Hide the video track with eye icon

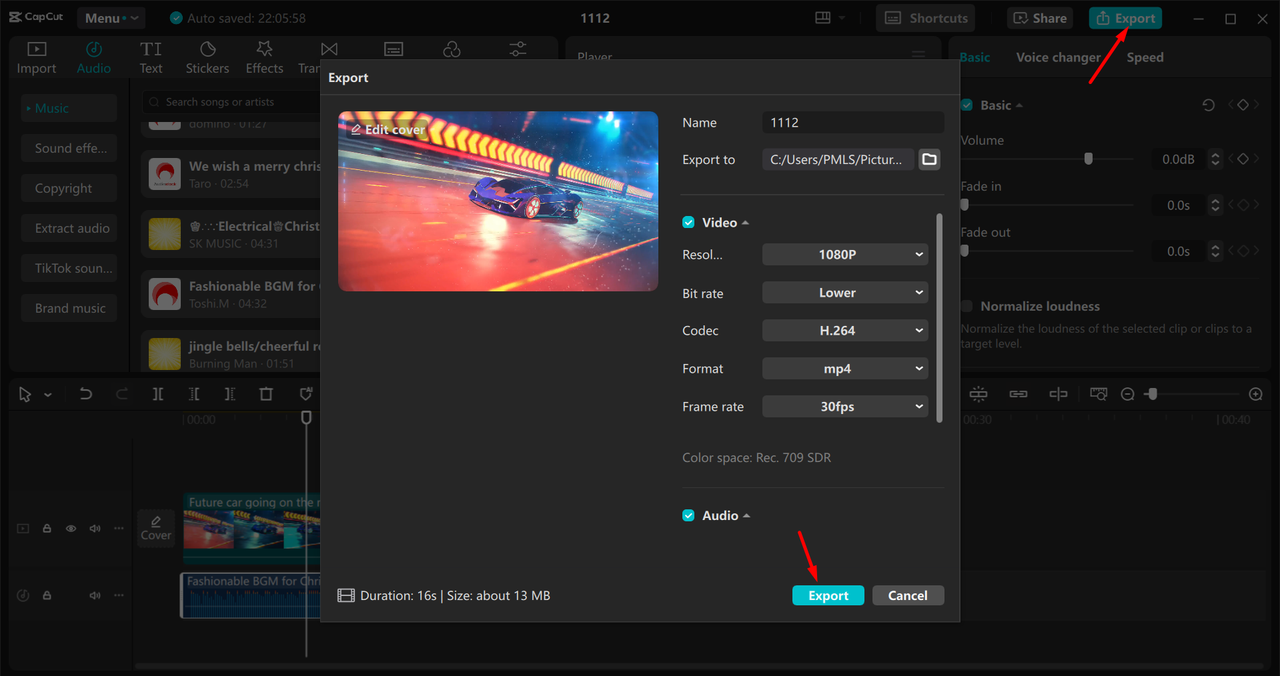point(71,528)
